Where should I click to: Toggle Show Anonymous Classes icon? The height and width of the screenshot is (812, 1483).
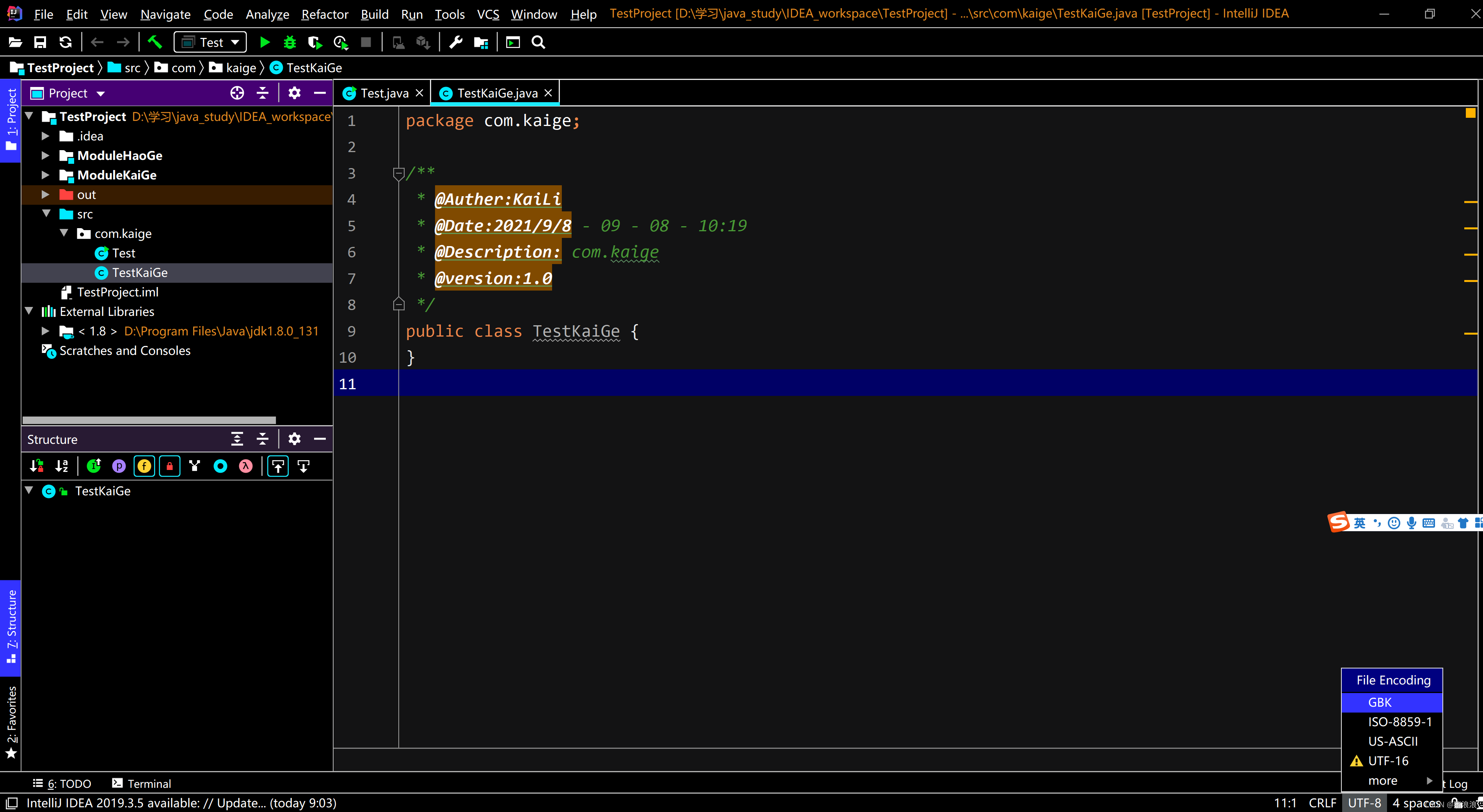click(x=195, y=466)
